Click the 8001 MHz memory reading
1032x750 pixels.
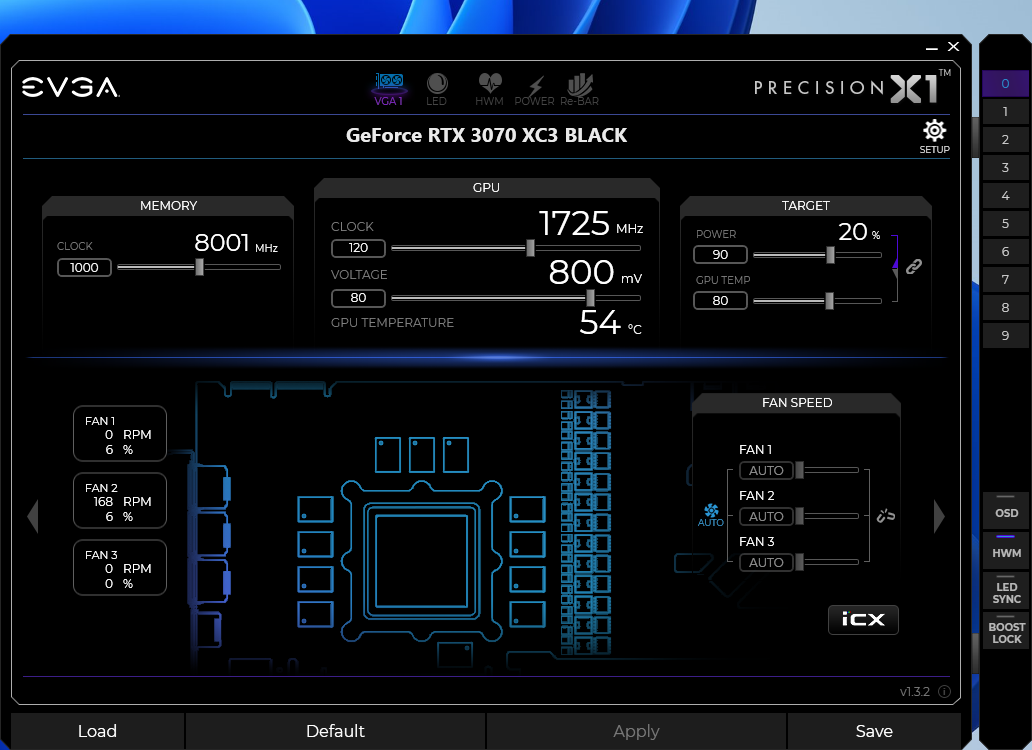click(236, 243)
